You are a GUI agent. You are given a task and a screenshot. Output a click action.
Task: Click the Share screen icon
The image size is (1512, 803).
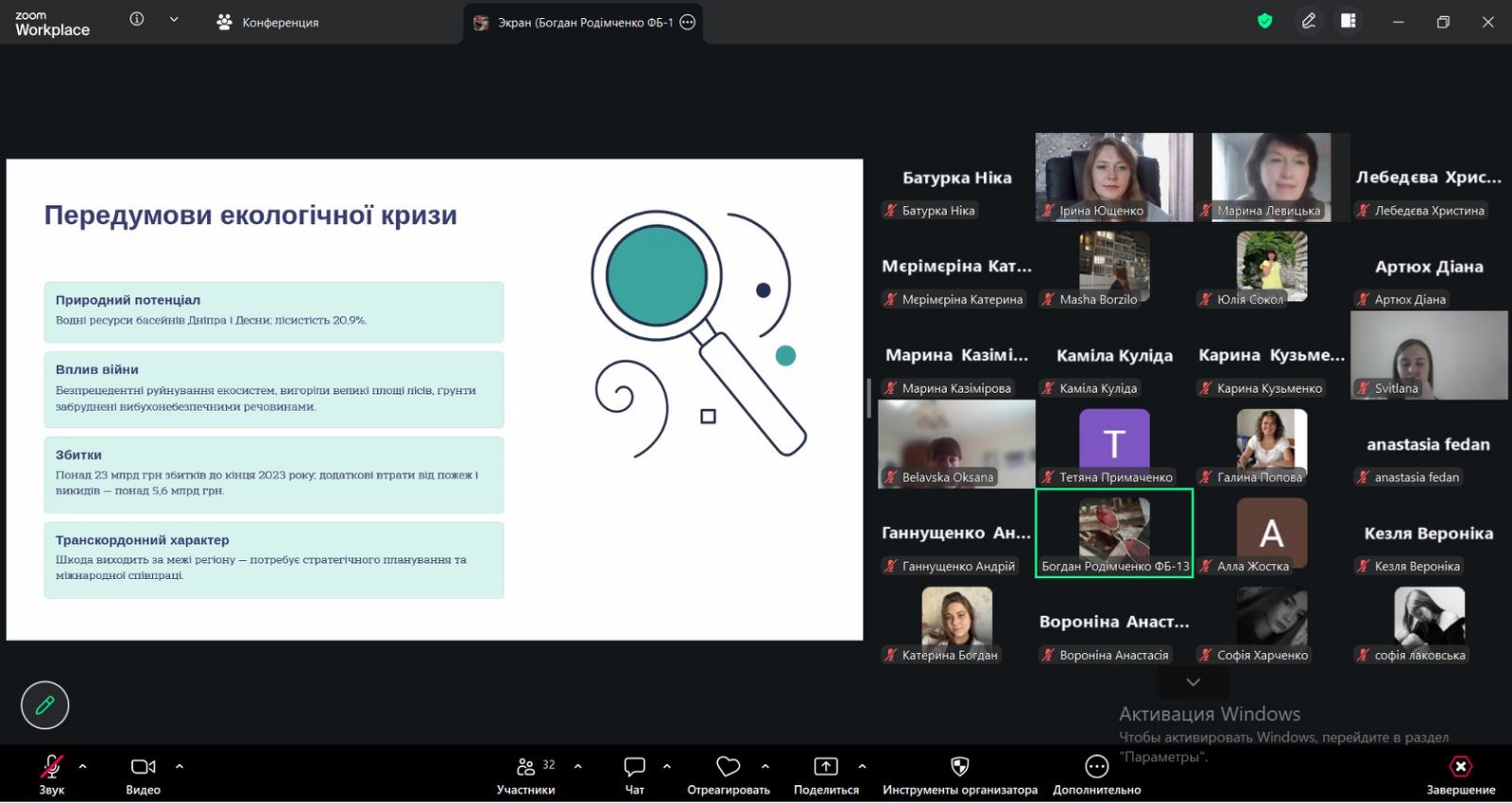[x=826, y=767]
